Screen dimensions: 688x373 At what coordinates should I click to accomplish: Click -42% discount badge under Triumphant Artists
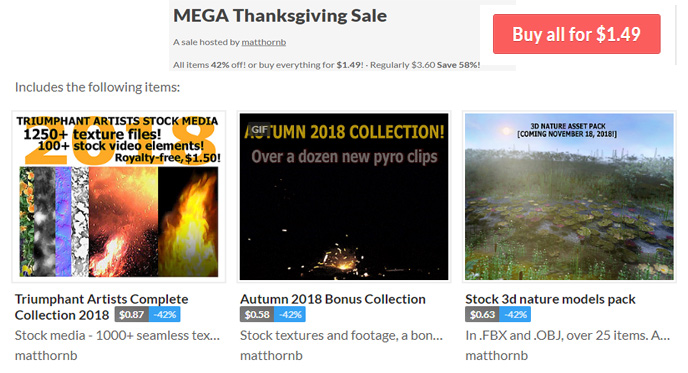[x=165, y=314]
